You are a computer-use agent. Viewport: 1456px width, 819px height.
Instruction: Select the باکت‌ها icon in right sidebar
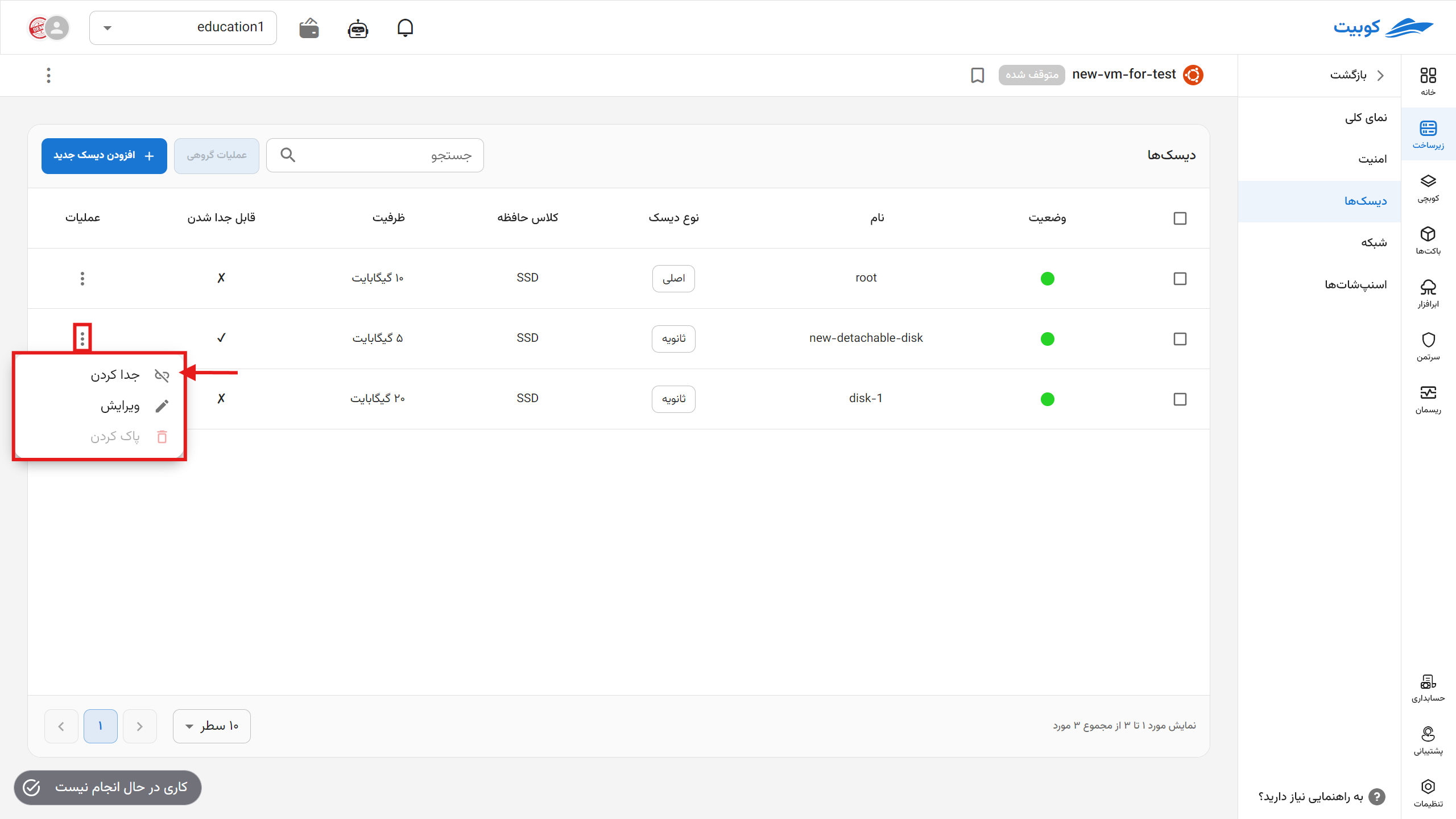1429,239
